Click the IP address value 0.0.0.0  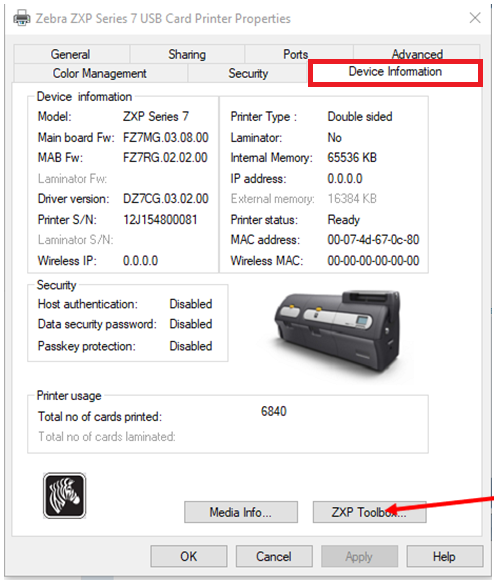[345, 179]
